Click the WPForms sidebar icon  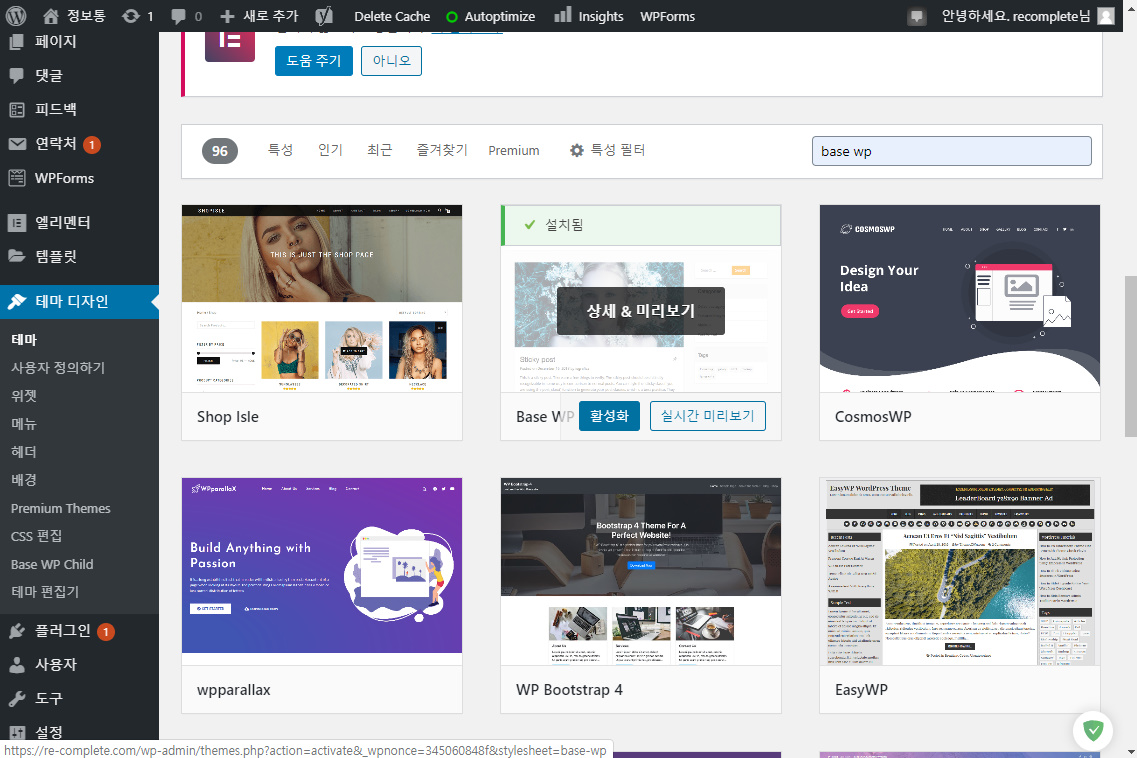17,178
